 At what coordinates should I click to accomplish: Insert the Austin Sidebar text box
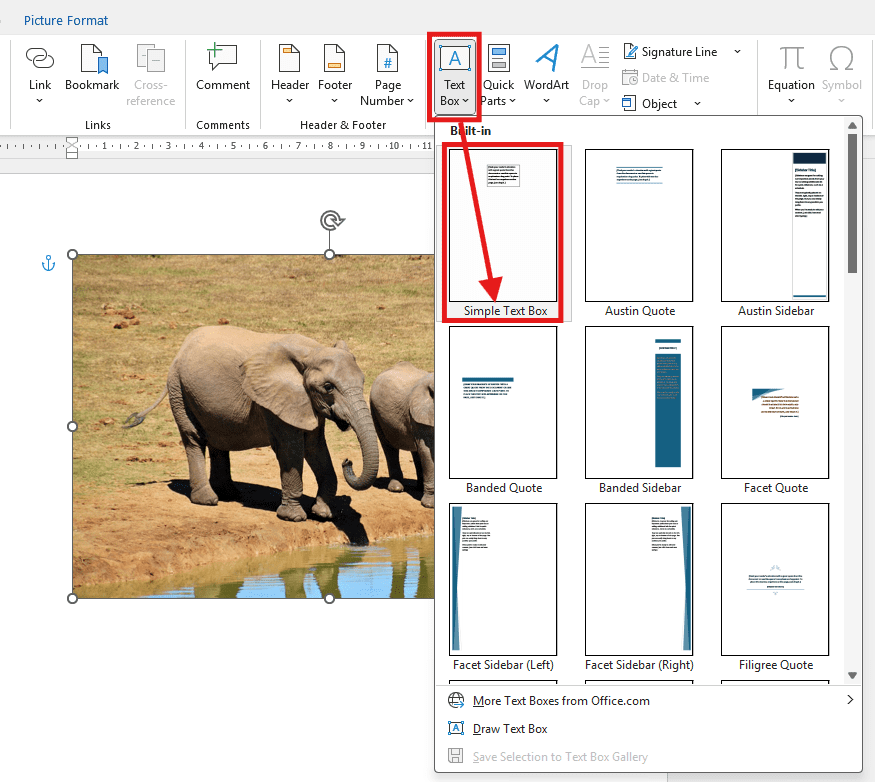[x=775, y=225]
